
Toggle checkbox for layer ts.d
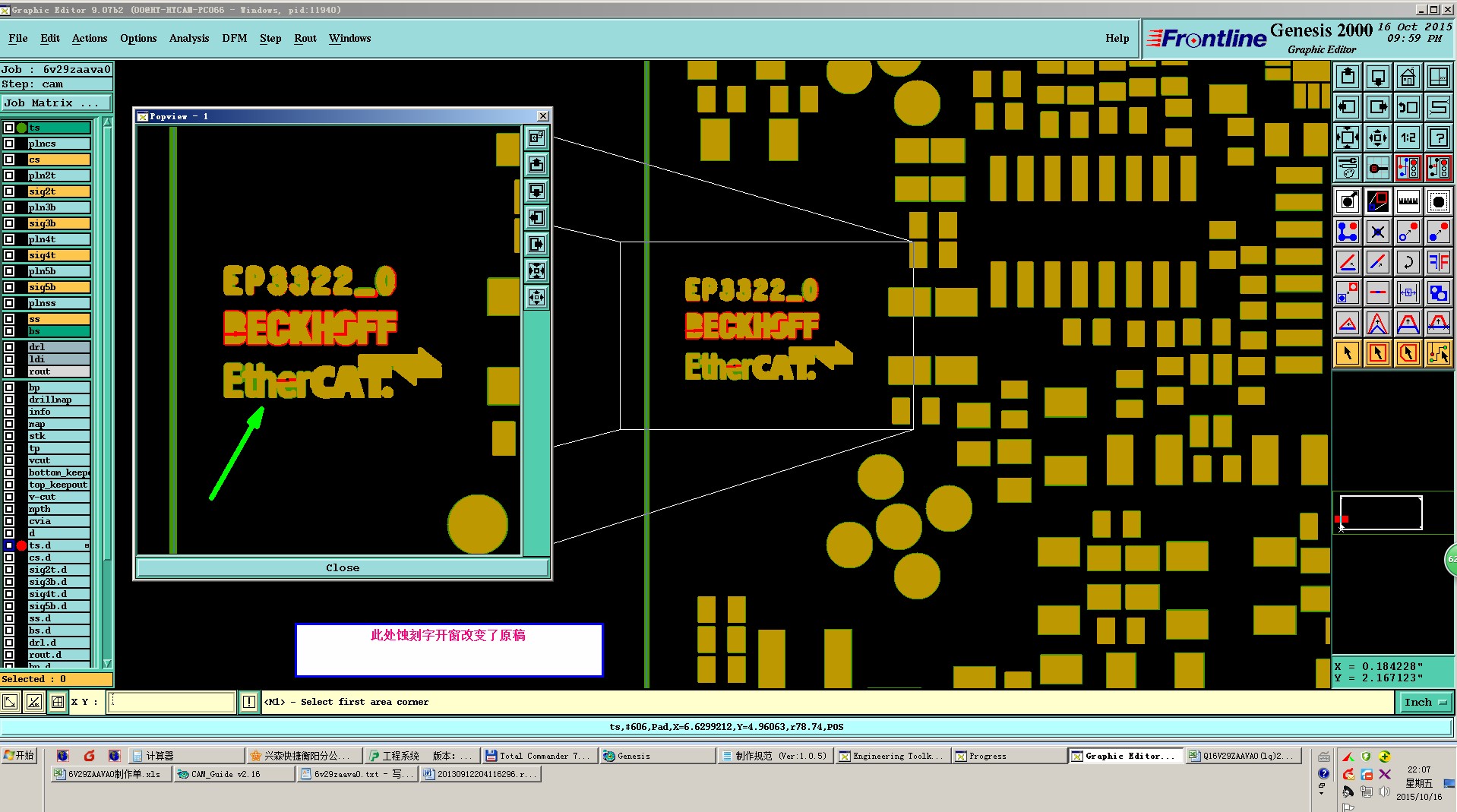tap(9, 545)
